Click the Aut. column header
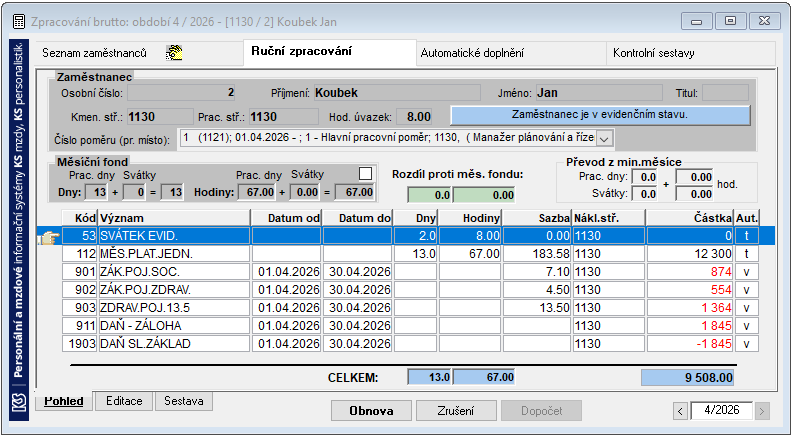The width and height of the screenshot is (793, 438). pos(747,218)
